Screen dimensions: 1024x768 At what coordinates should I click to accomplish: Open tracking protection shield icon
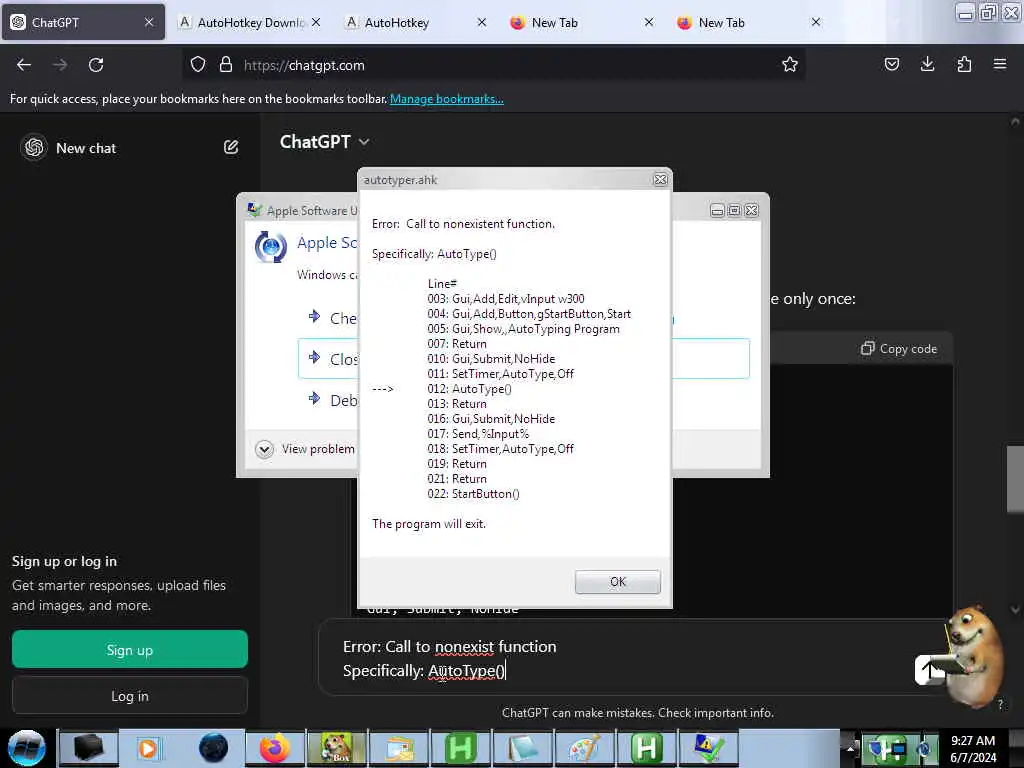198,65
